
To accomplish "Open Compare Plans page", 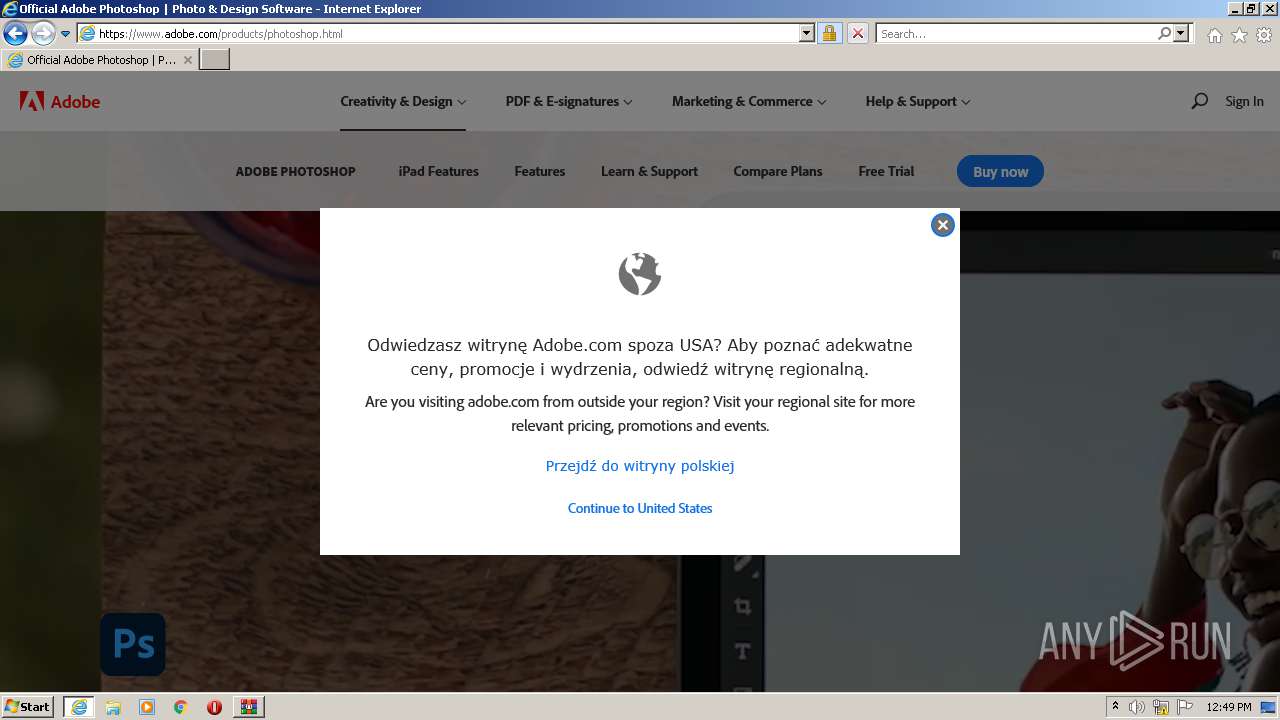I will tap(777, 171).
